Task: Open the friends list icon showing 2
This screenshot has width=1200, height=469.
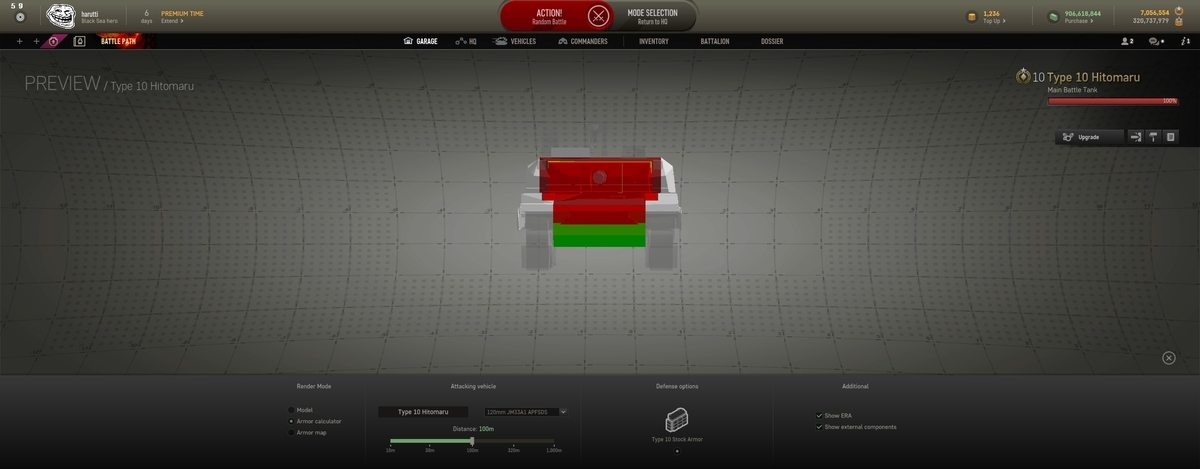Action: click(x=1127, y=42)
